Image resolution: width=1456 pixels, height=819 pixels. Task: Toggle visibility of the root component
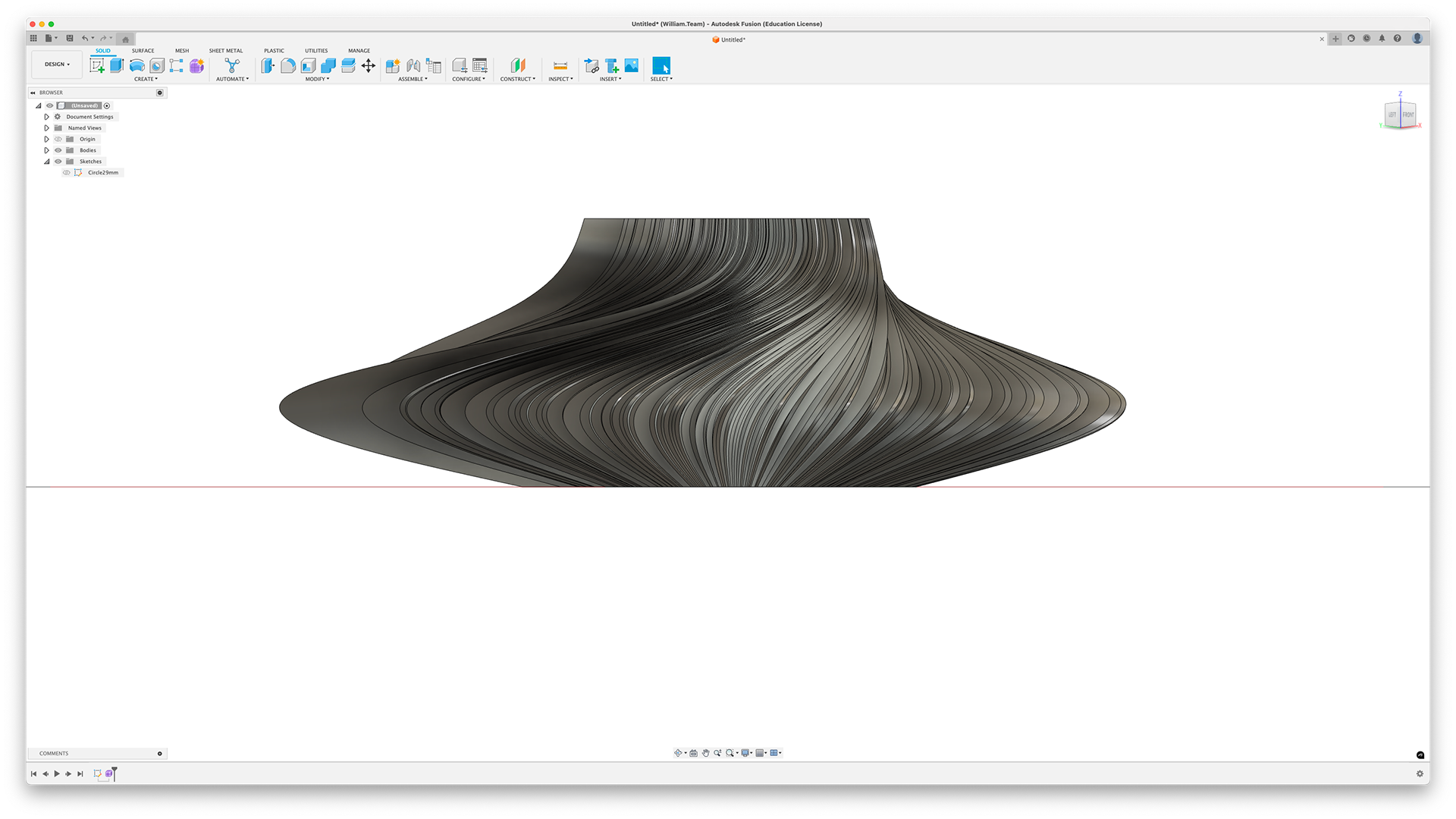pos(50,105)
